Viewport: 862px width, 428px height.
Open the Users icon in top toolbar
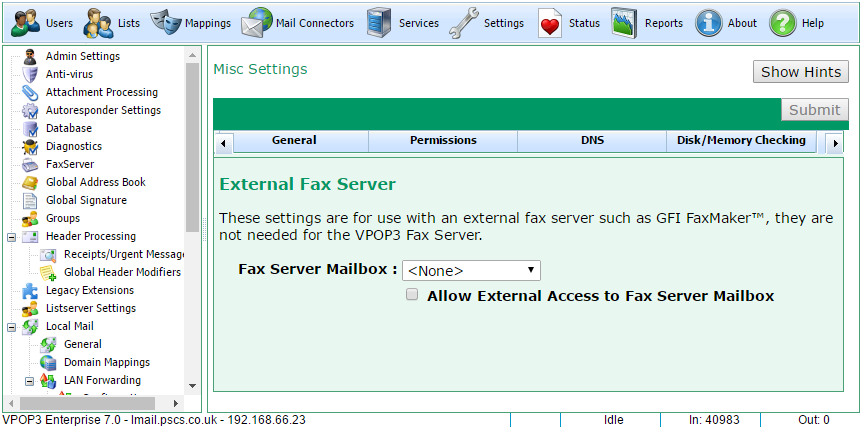click(x=25, y=23)
